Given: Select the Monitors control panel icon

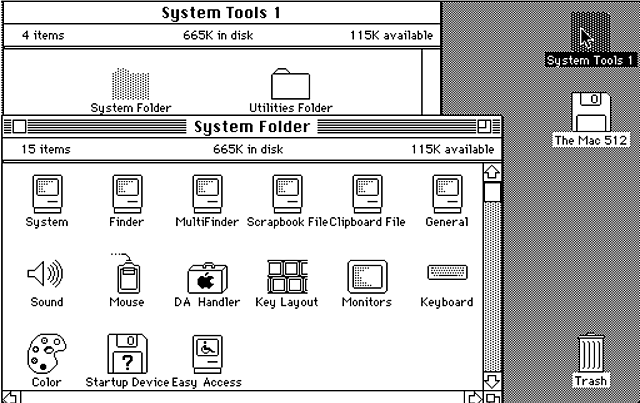Looking at the screenshot, I should (367, 276).
